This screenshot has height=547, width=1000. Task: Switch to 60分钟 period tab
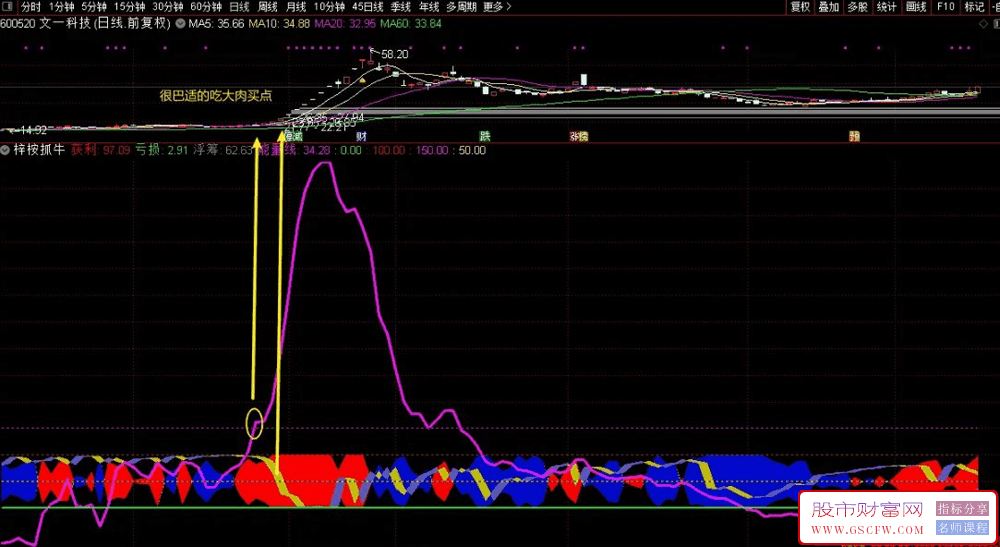pos(206,6)
